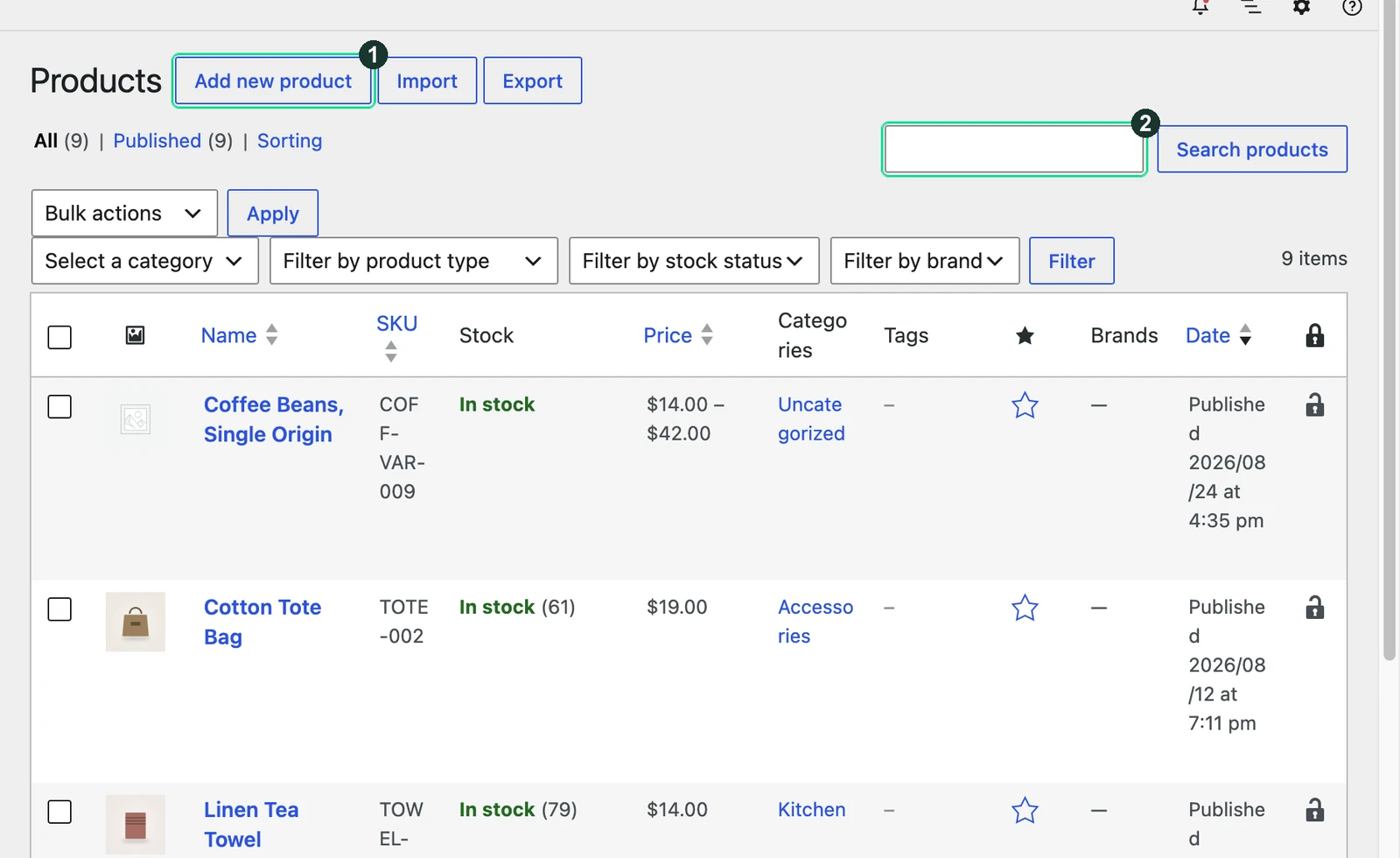Click the Filter button
Image resolution: width=1400 pixels, height=858 pixels.
tap(1072, 261)
